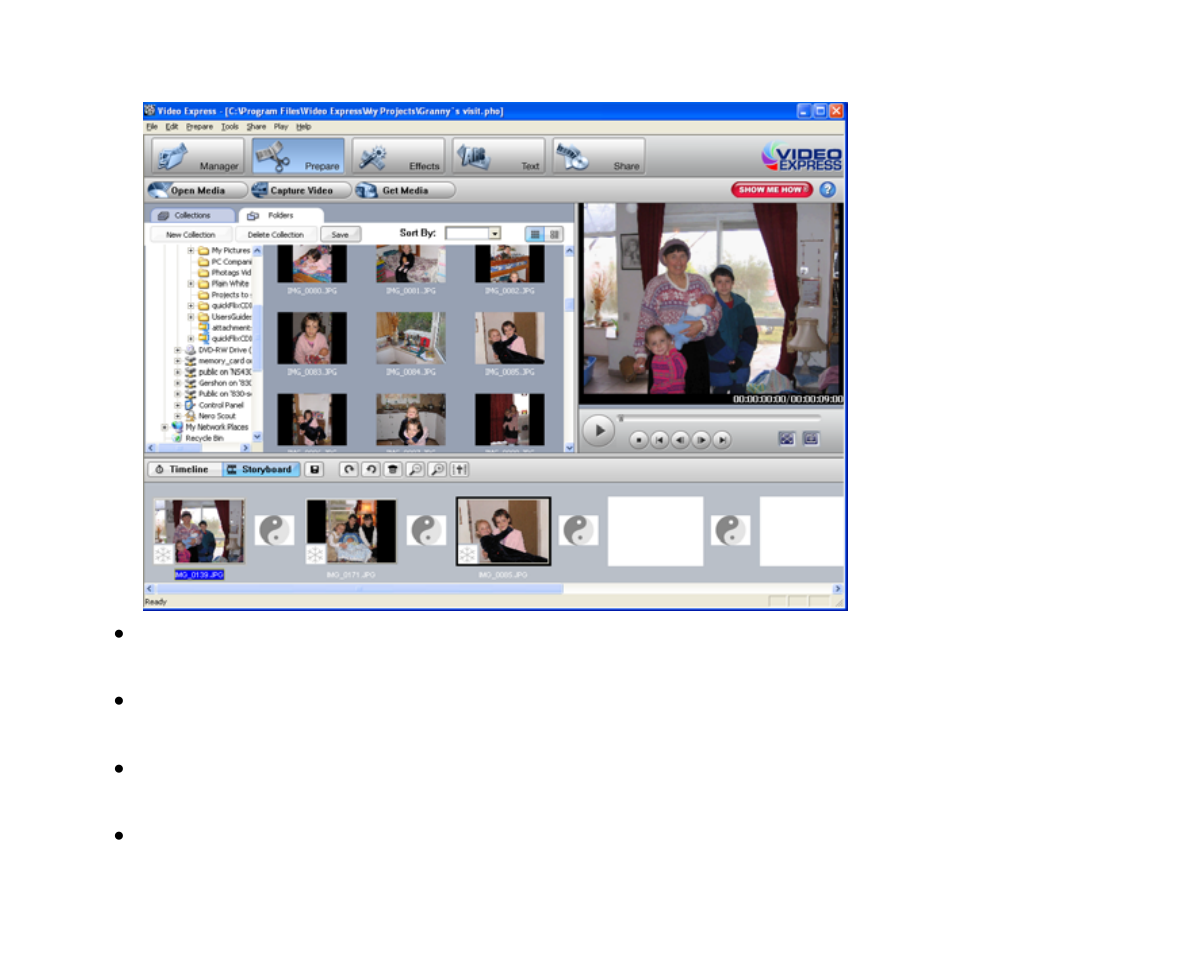This screenshot has width=1193, height=954.
Task: Click the redo arrow icon
Action: coord(348,469)
